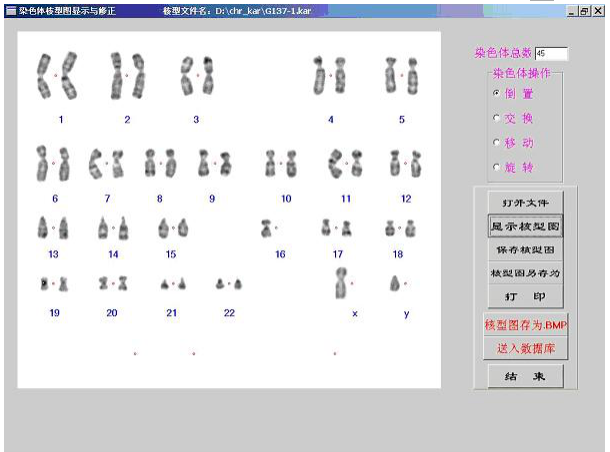Click the app icon in title bar

10,8
